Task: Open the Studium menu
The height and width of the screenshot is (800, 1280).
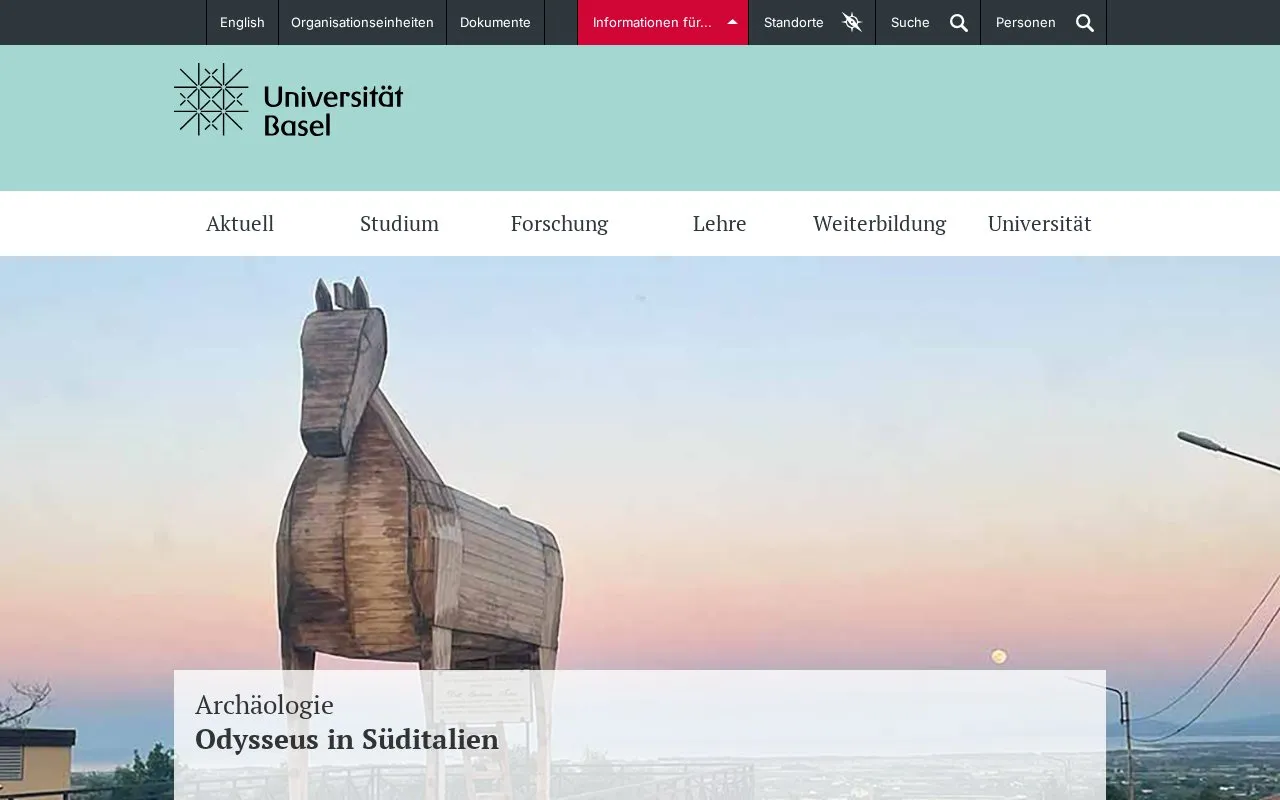Action: [x=399, y=223]
